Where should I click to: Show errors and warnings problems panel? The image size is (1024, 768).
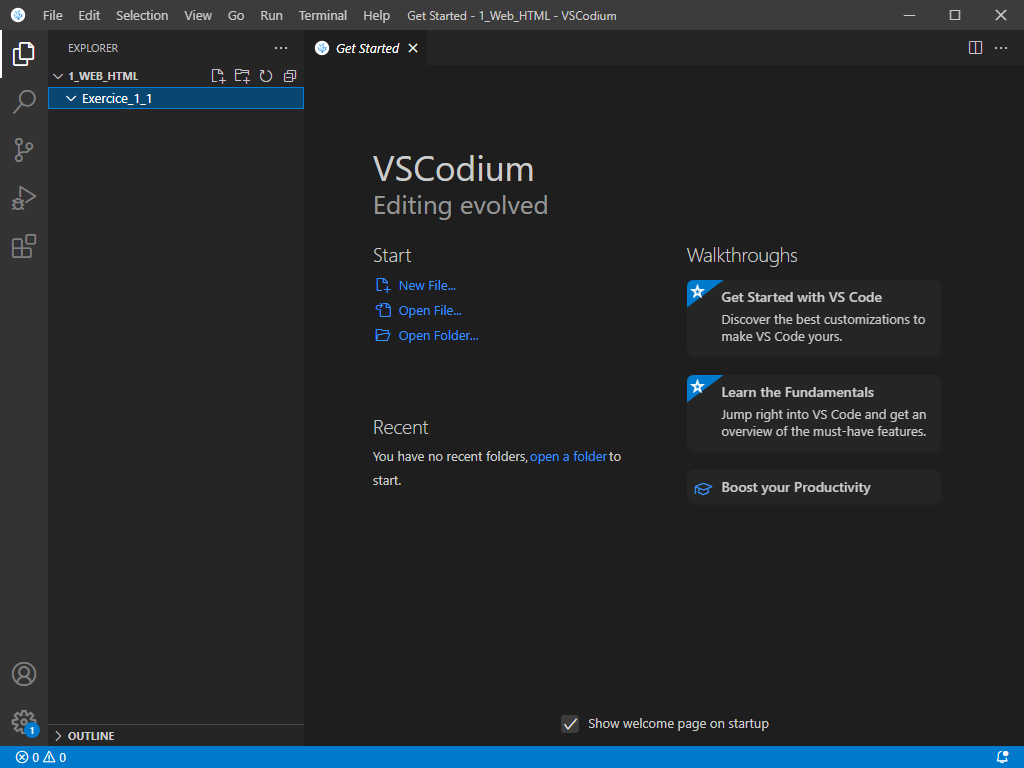(41, 758)
